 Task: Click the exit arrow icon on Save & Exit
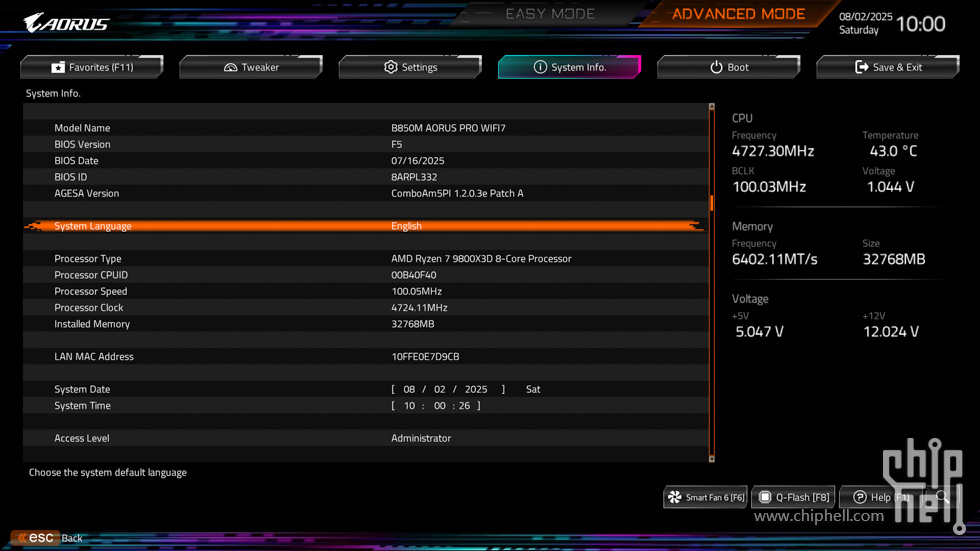[x=861, y=67]
